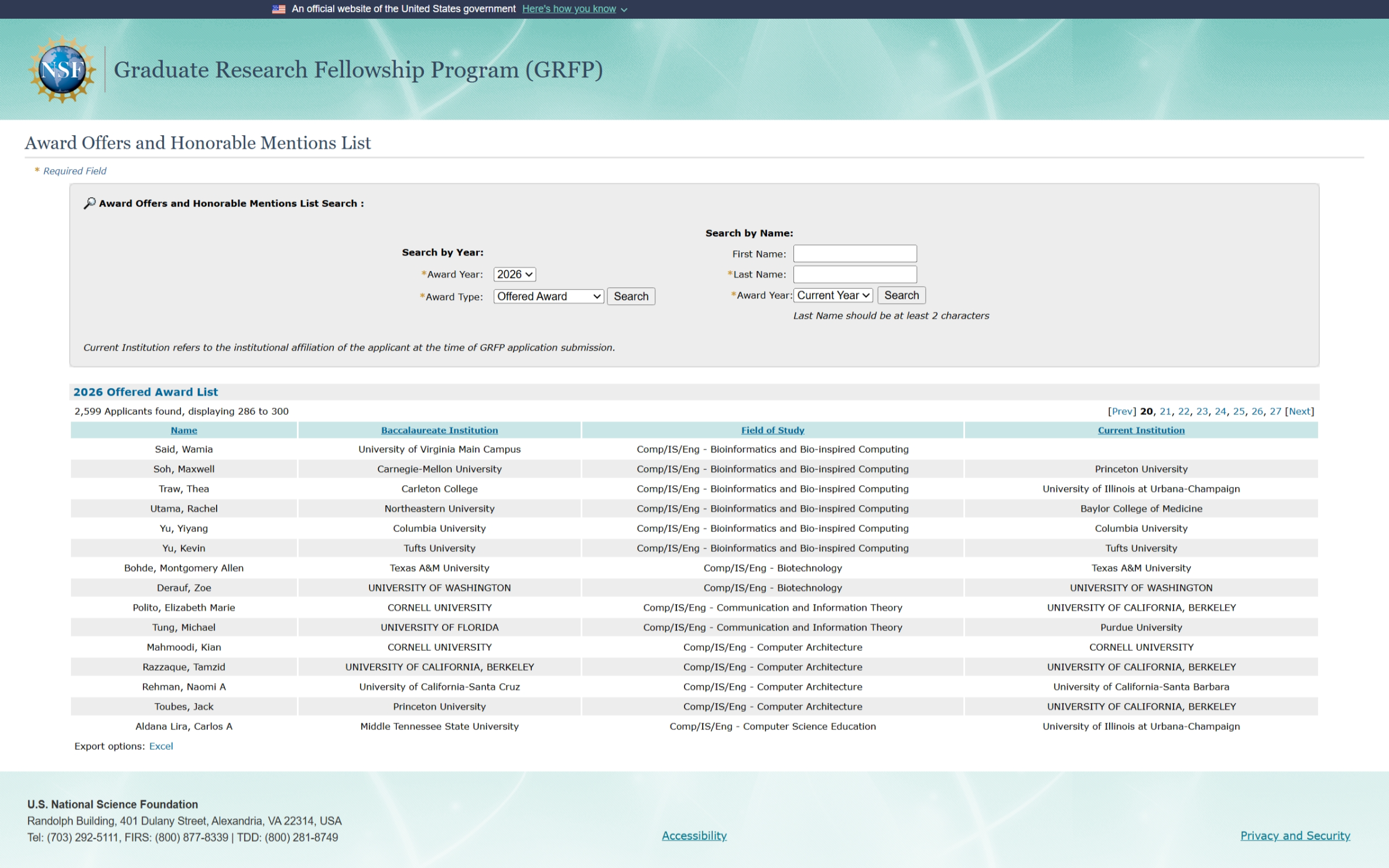The image size is (1389, 868).
Task: Click the US flag icon in banner
Action: click(279, 9)
